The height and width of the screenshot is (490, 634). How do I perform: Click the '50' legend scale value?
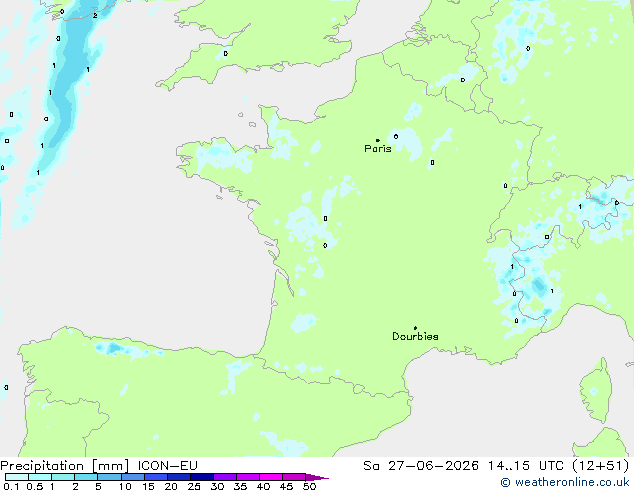click(309, 486)
